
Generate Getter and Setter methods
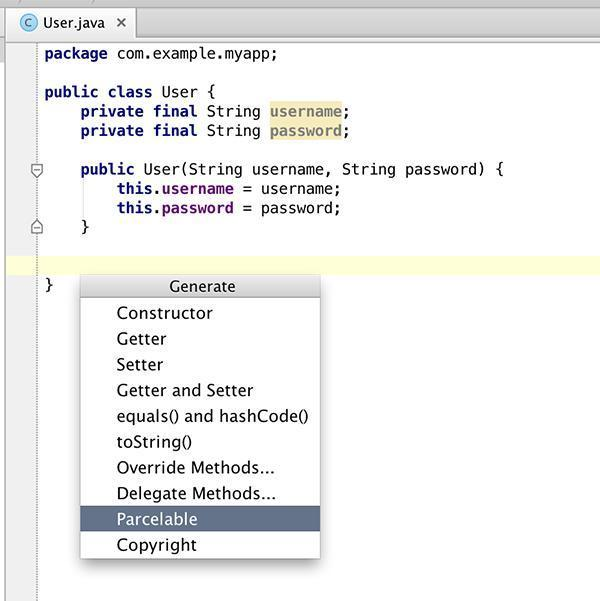pos(184,391)
